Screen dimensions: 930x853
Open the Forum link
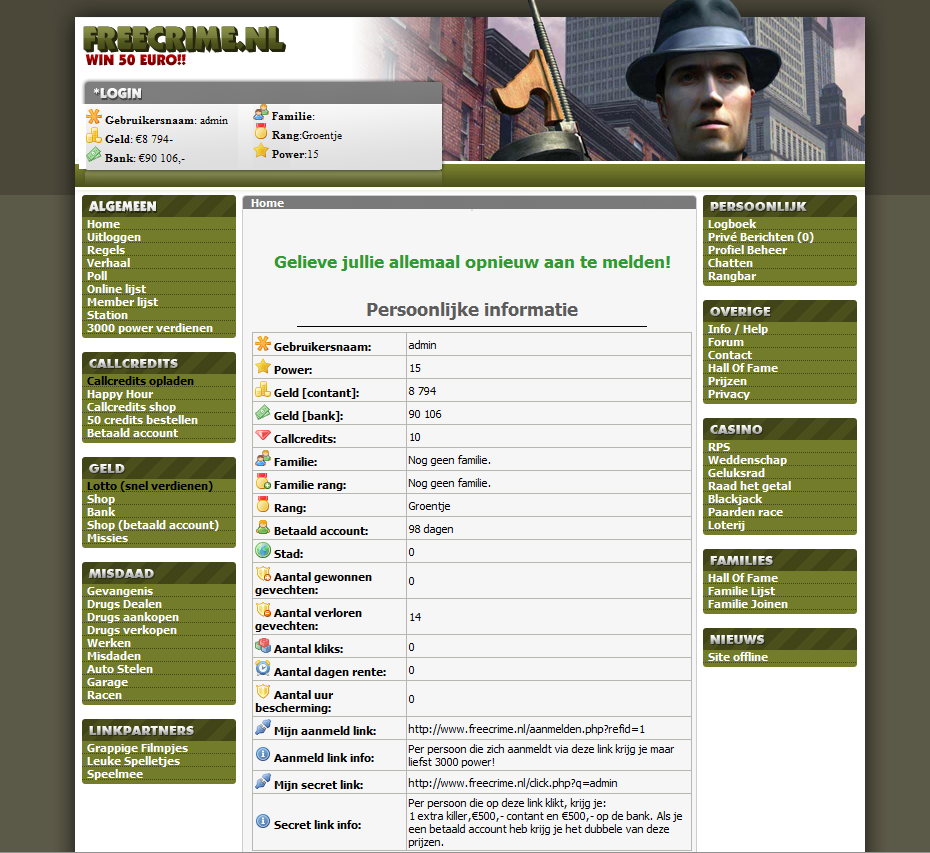point(725,342)
